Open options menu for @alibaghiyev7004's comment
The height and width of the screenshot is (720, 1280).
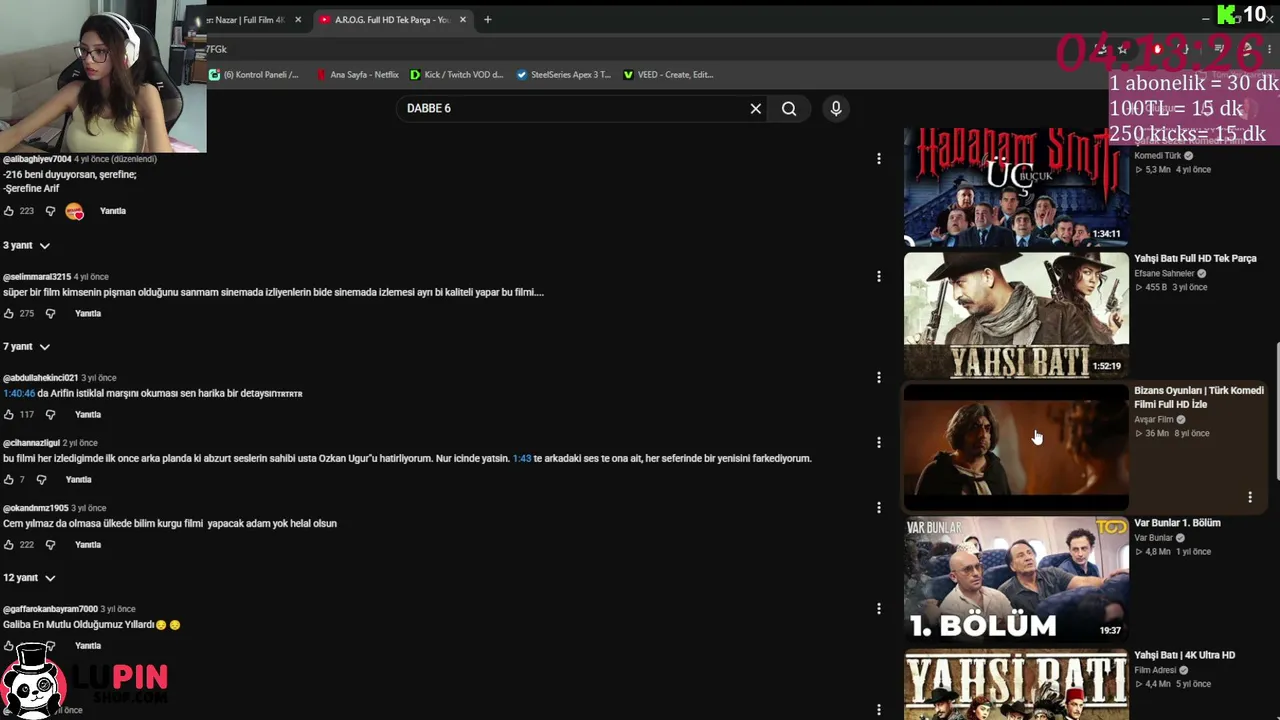[x=879, y=159]
